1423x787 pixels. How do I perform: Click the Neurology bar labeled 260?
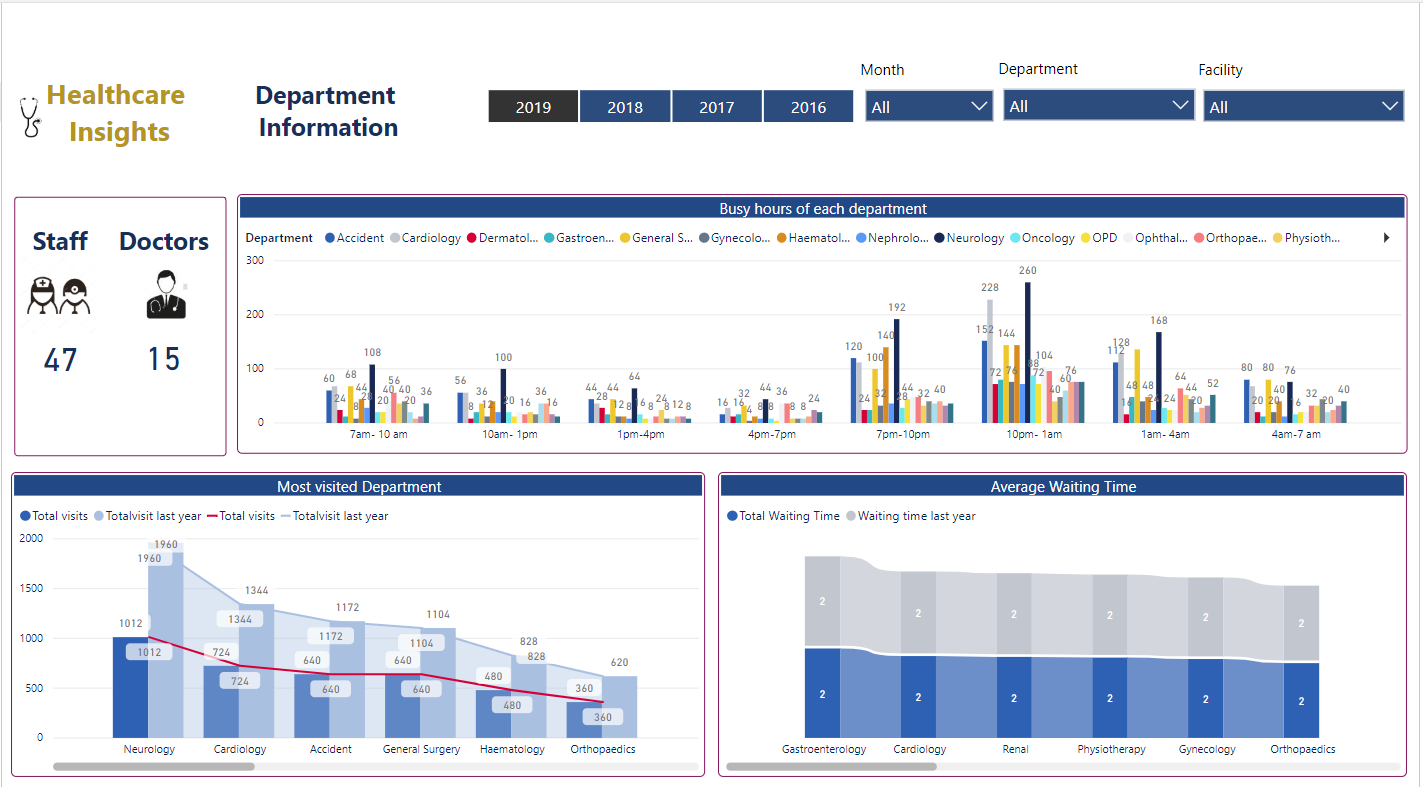click(1027, 352)
